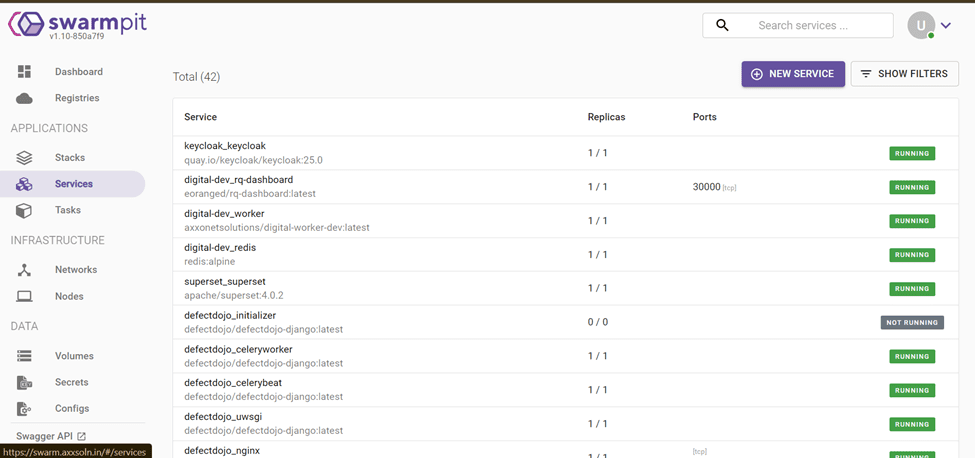
Task: Open the Dashboard icon in sidebar
Action: click(25, 72)
